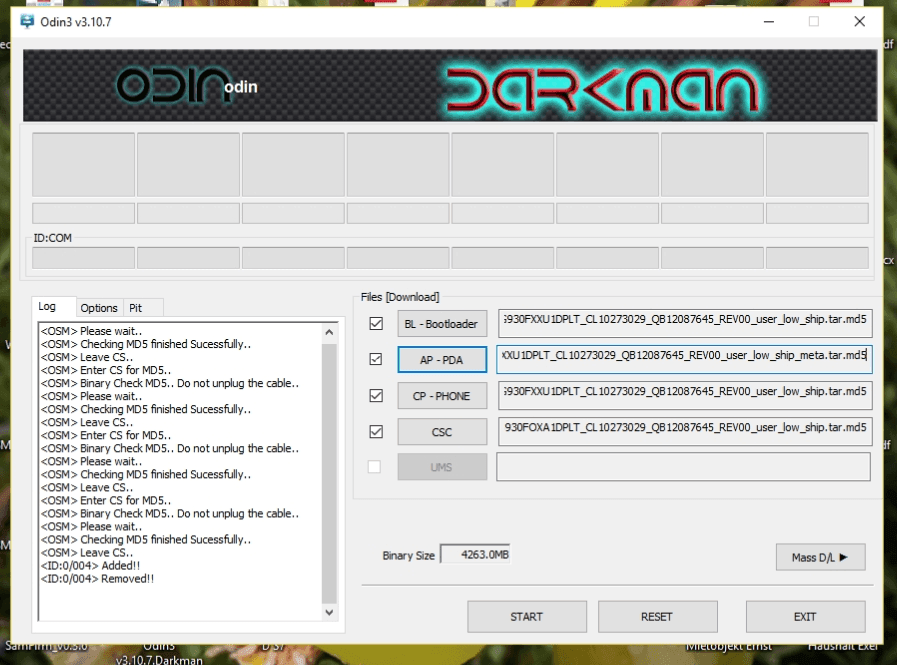Image resolution: width=897 pixels, height=665 pixels.
Task: Click the 'ID:COM' label
Action: [x=53, y=238]
